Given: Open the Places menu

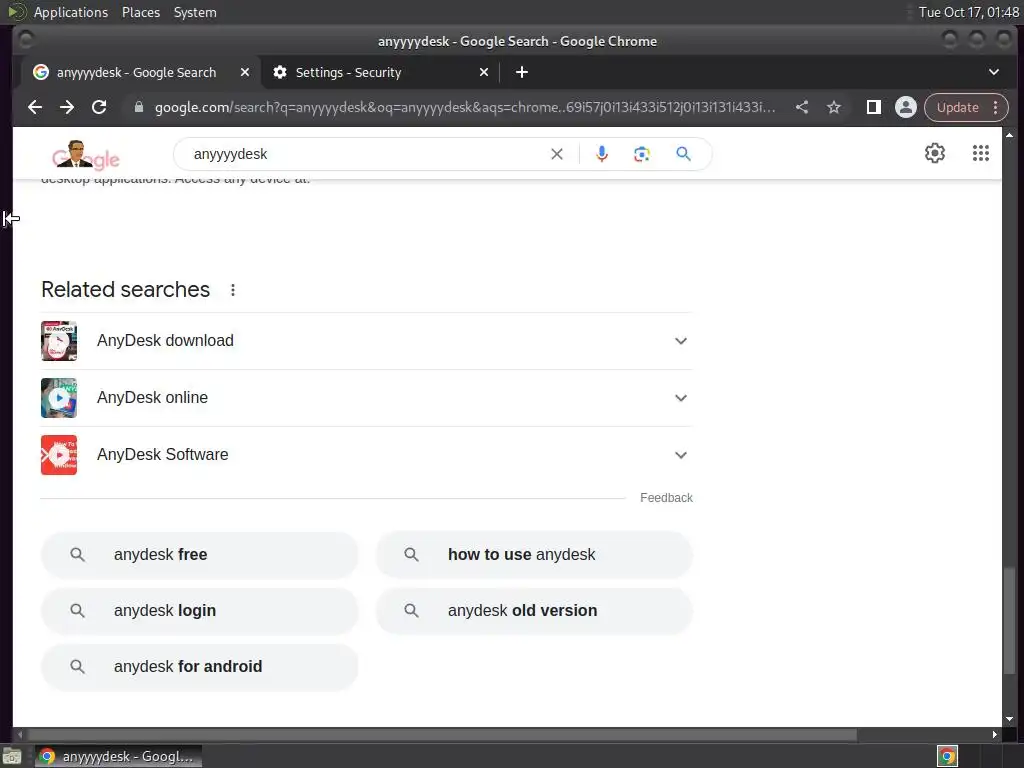Looking at the screenshot, I should tap(141, 12).
